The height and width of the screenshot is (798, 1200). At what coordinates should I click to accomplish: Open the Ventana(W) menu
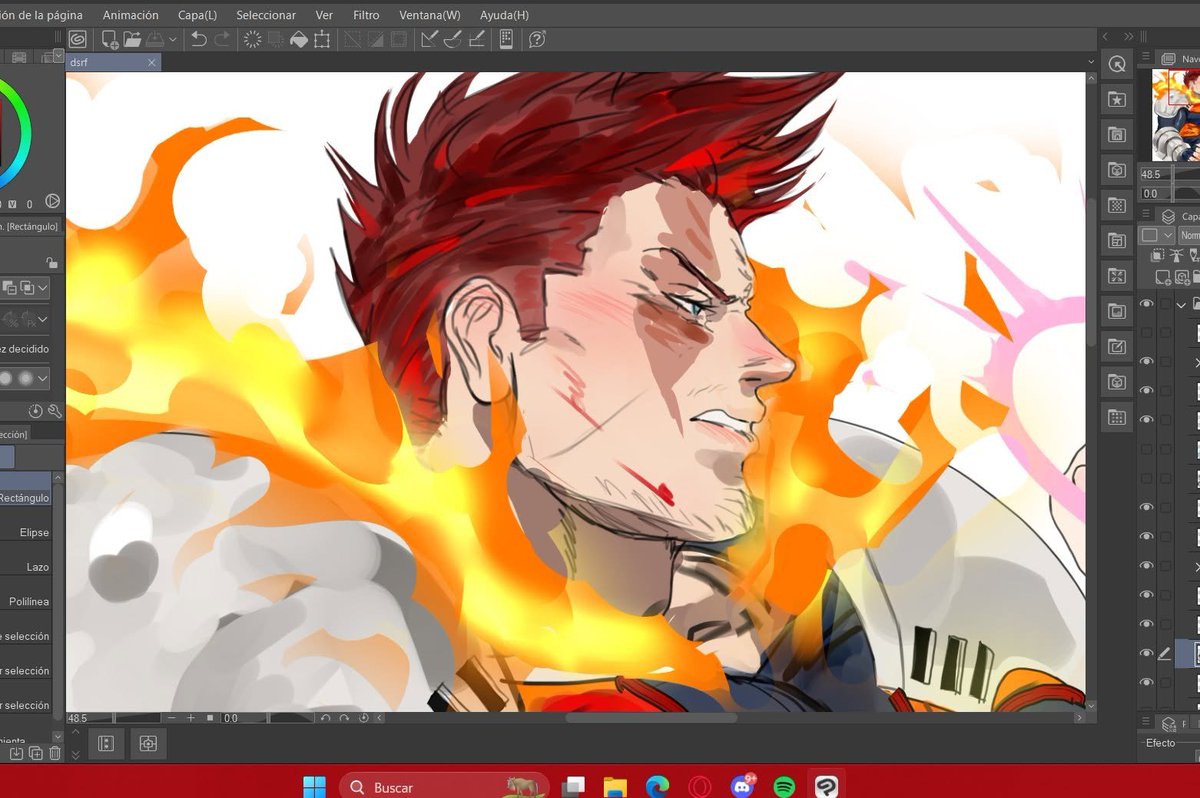click(x=430, y=15)
